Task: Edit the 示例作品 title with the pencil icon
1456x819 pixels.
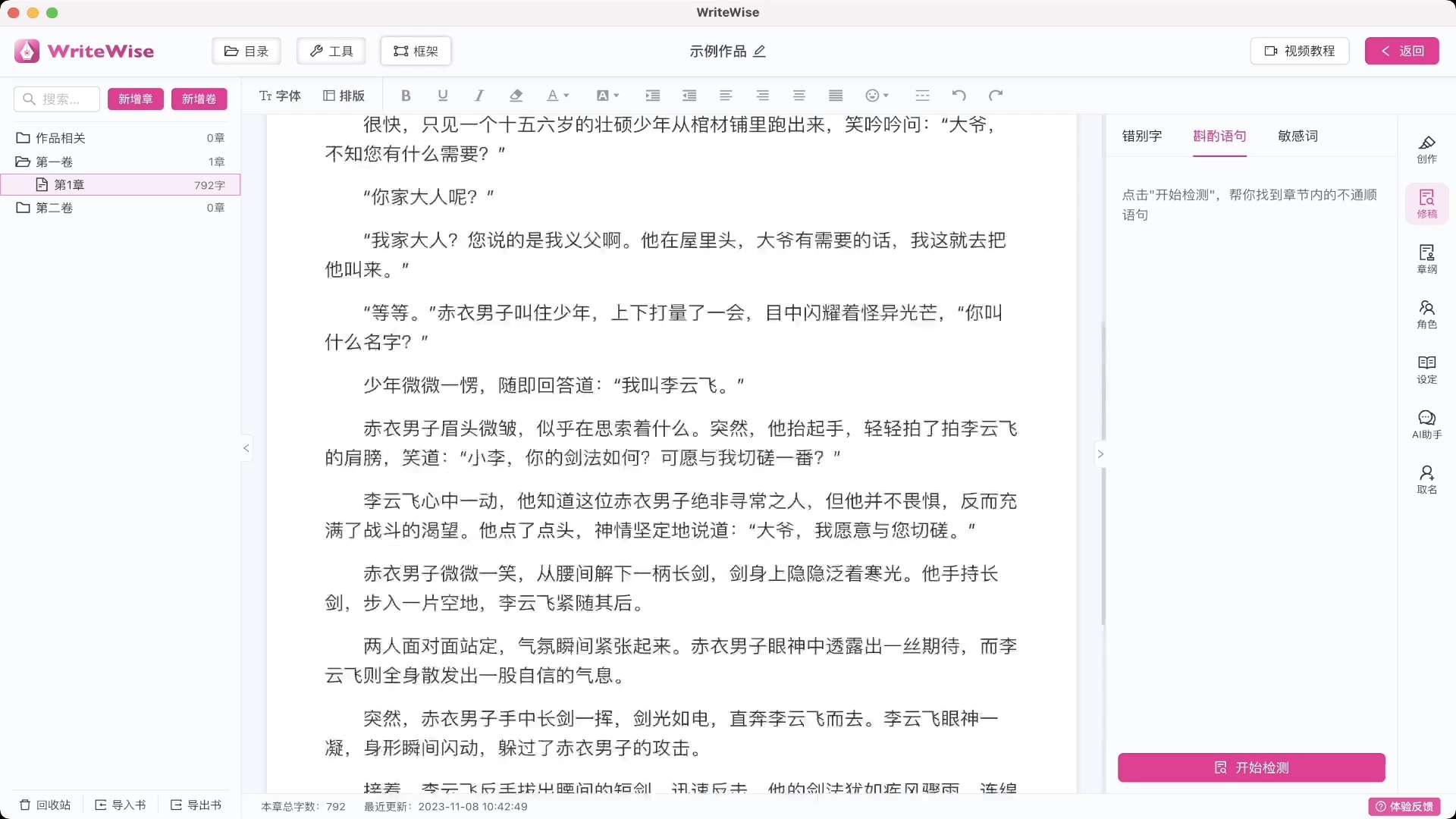Action: click(x=760, y=51)
